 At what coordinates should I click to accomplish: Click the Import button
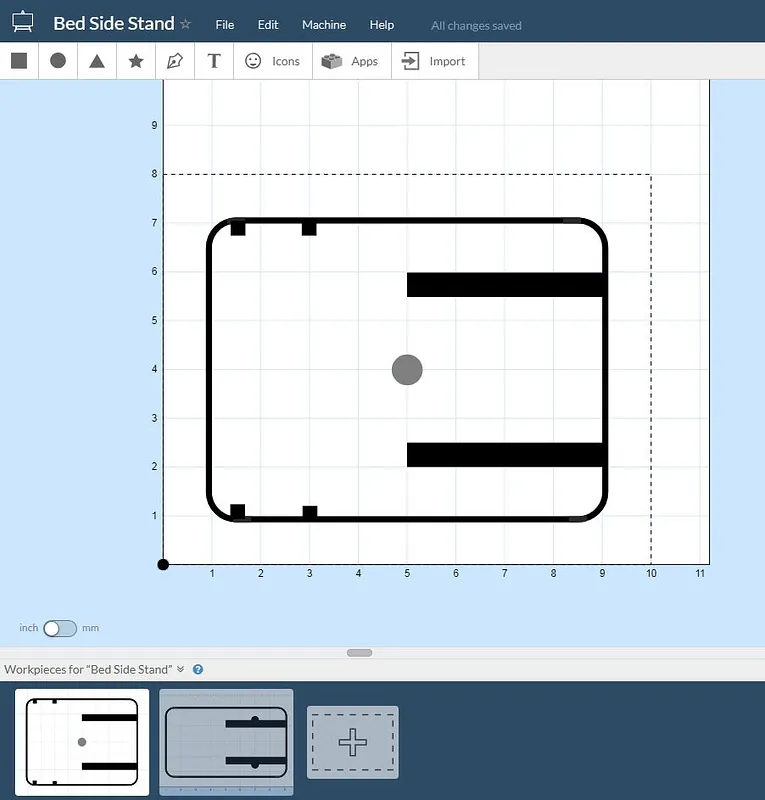coord(434,61)
